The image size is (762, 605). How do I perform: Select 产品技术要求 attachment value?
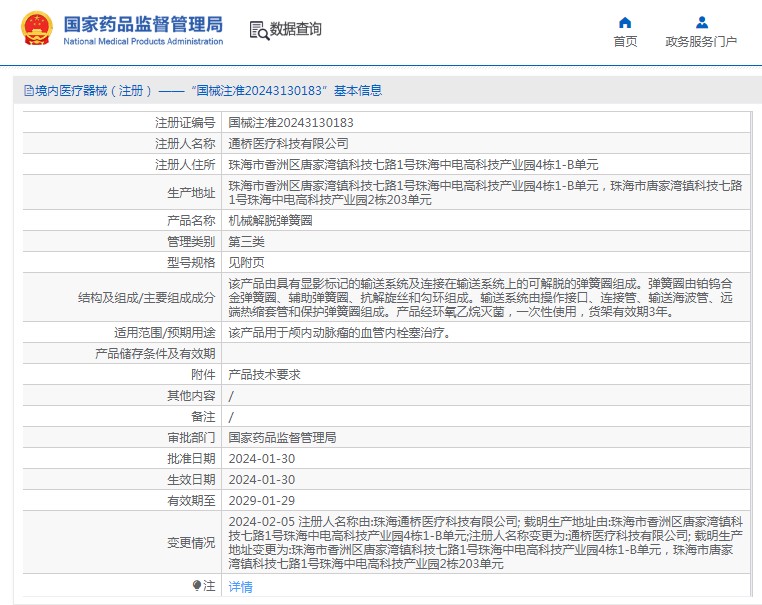tap(264, 375)
